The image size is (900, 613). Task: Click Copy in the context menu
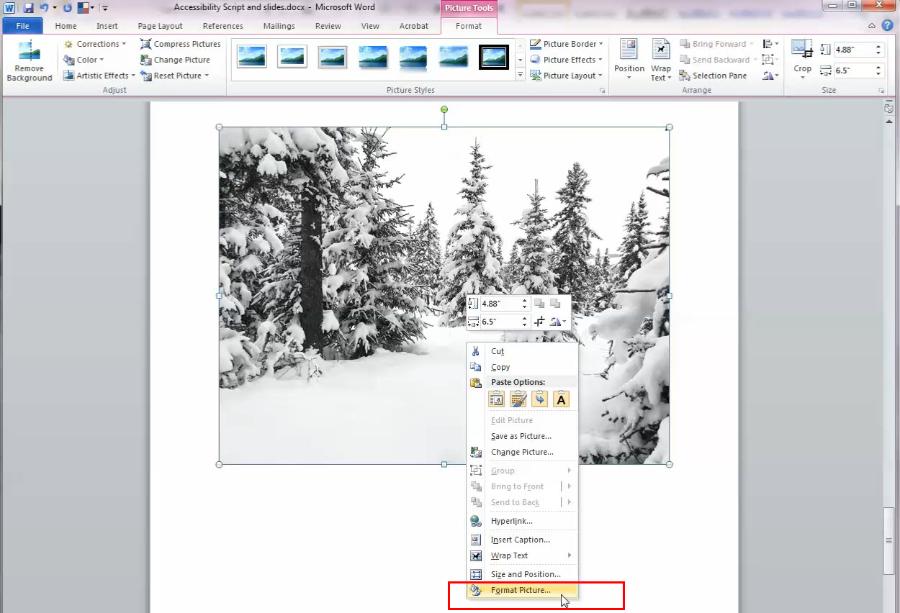point(499,367)
